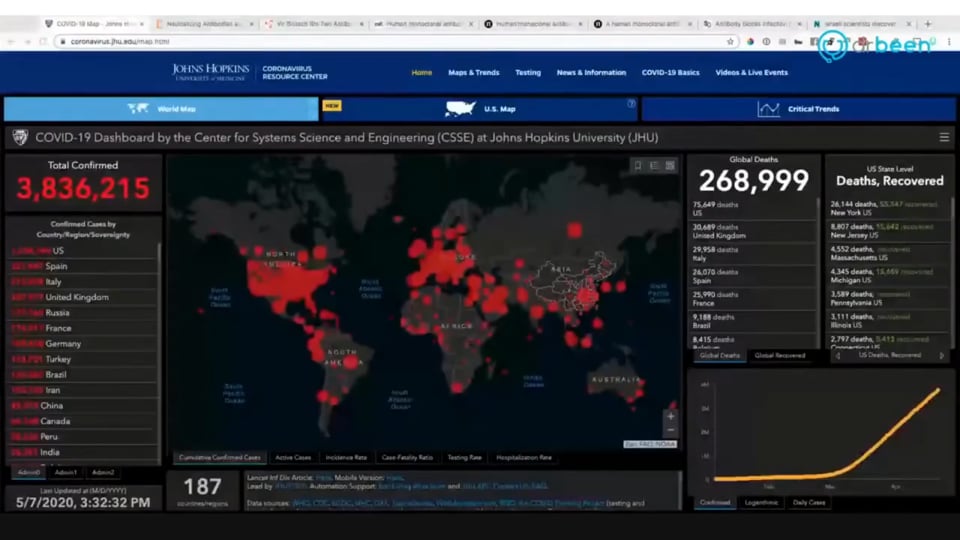Open the bookmarks icon on the map
Screen dimensions: 960x540
638,165
